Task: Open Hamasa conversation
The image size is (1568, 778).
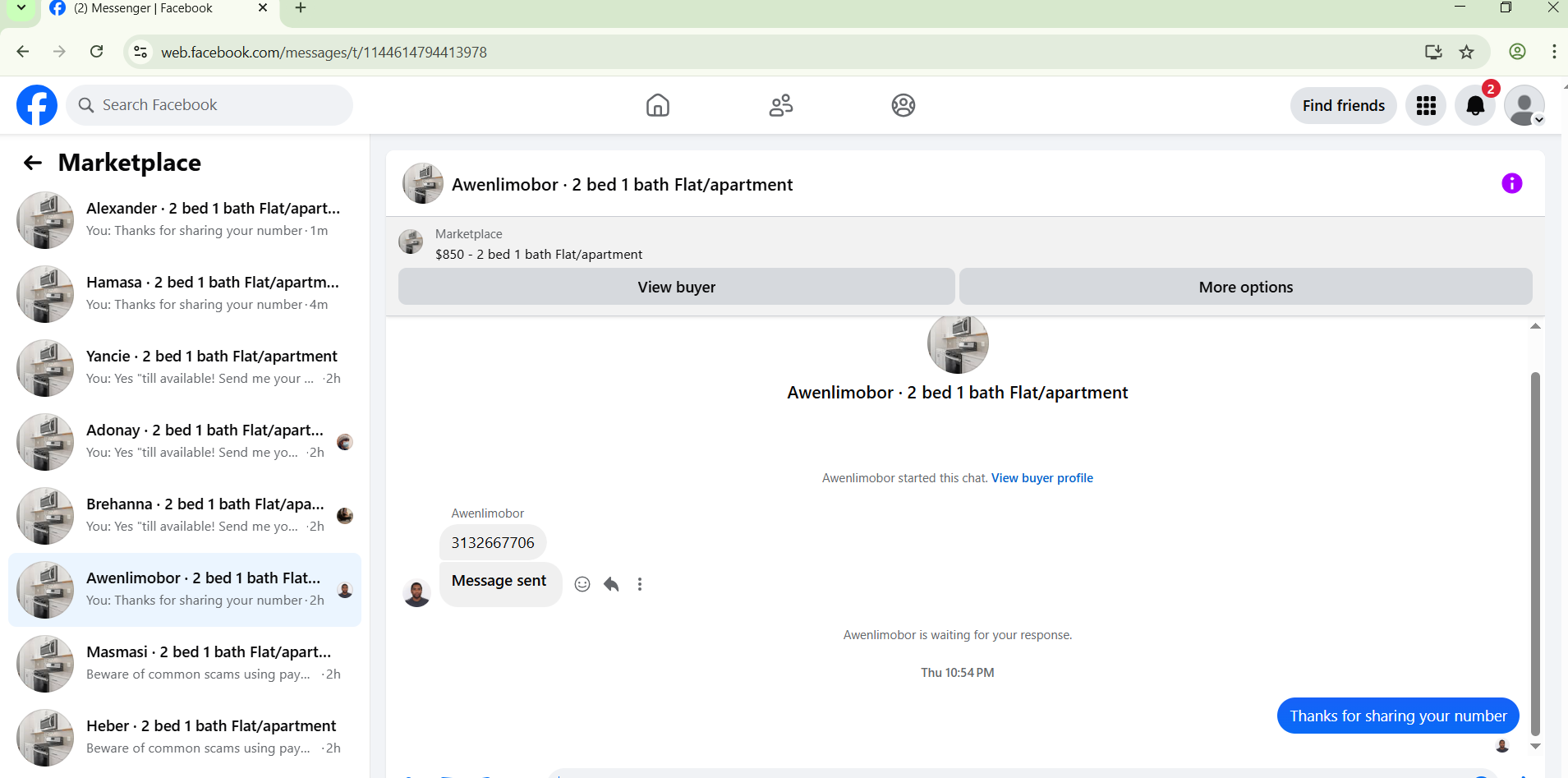Action: 185,294
